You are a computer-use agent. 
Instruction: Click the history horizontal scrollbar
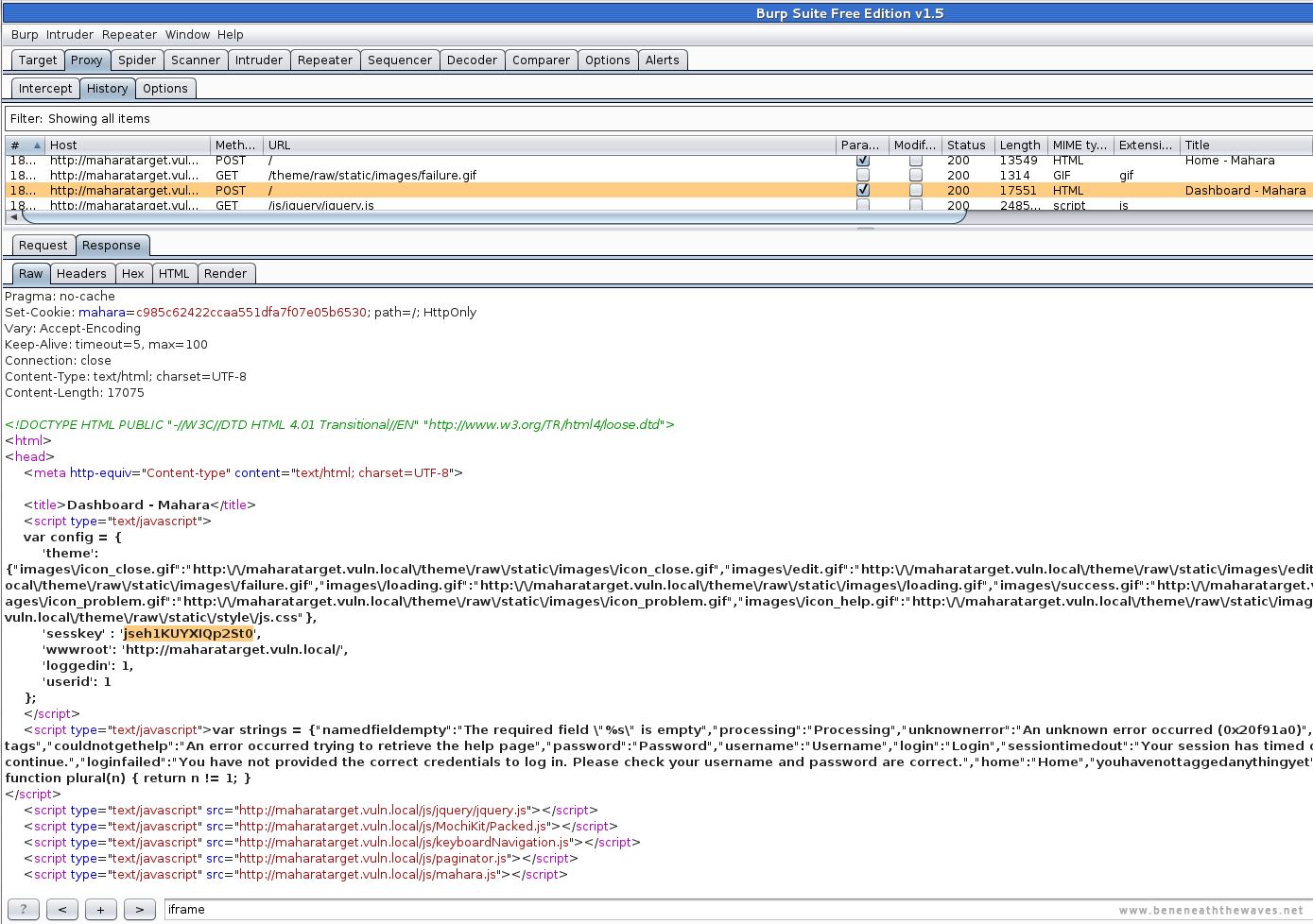pyautogui.click(x=493, y=216)
